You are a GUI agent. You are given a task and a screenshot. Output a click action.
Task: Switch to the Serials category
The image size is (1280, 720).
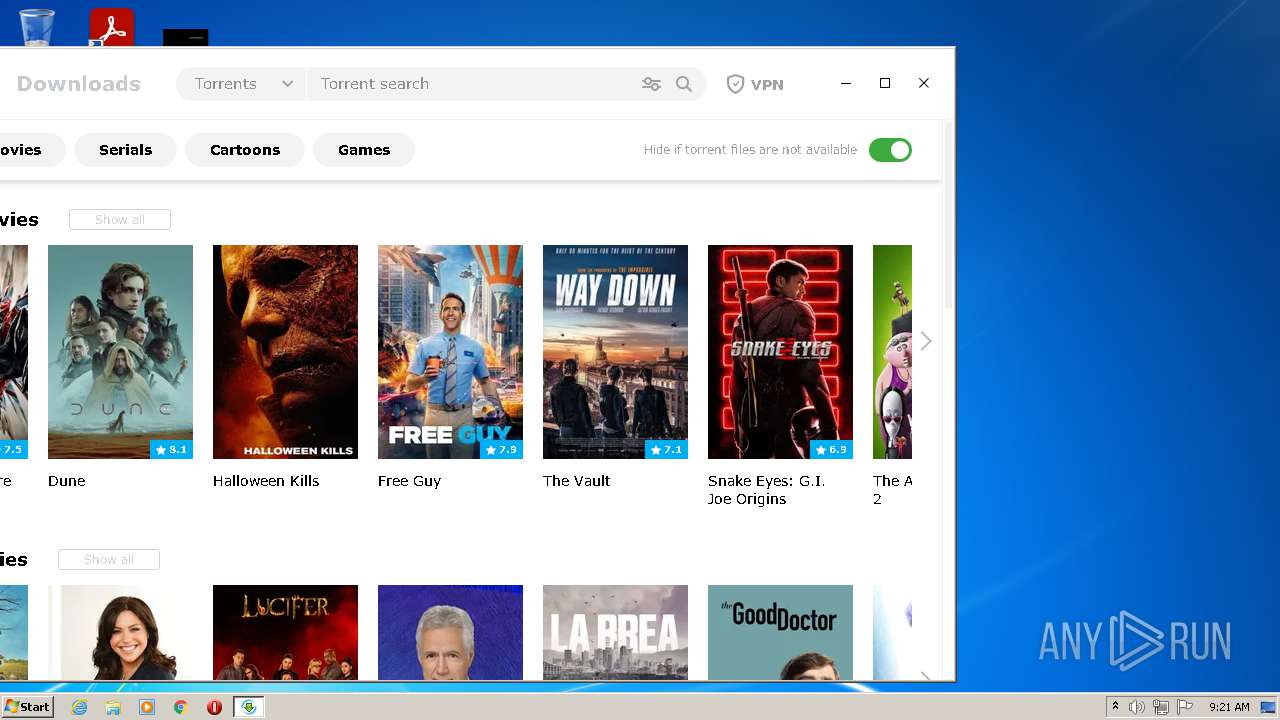(125, 150)
